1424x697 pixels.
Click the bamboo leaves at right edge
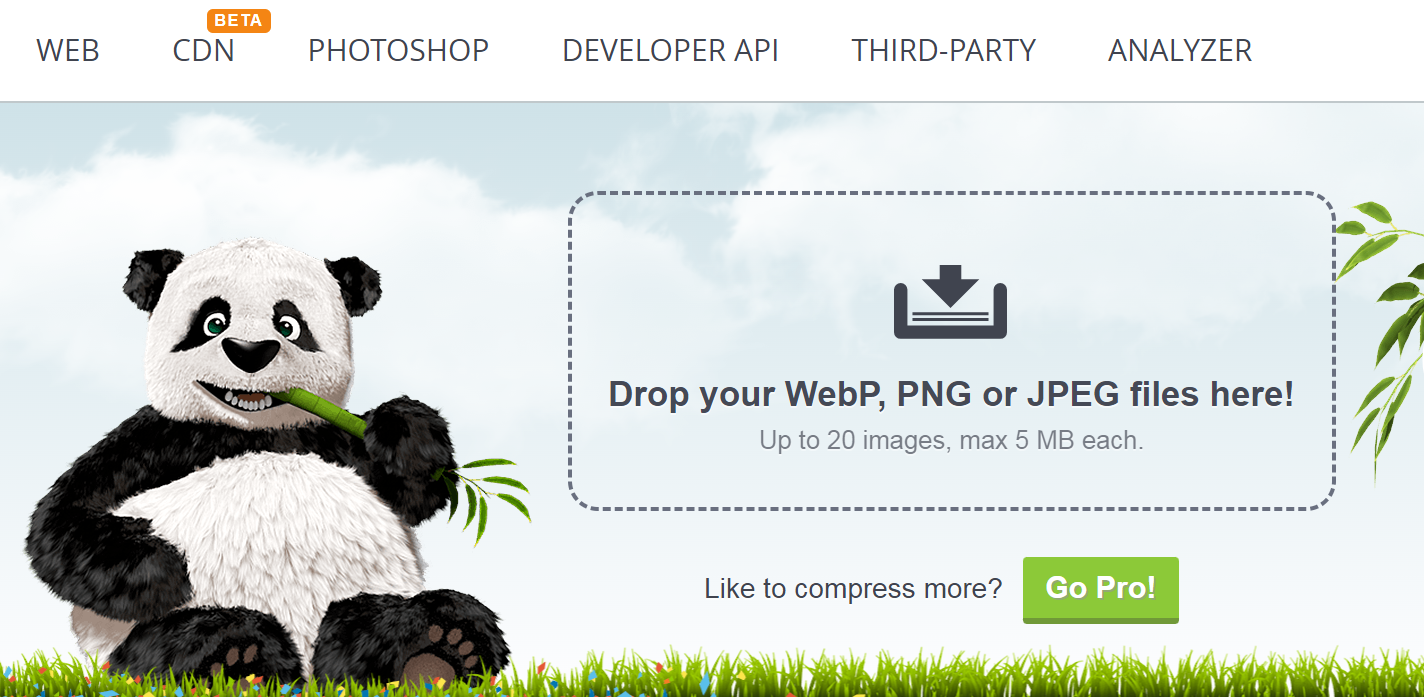pos(1383,330)
